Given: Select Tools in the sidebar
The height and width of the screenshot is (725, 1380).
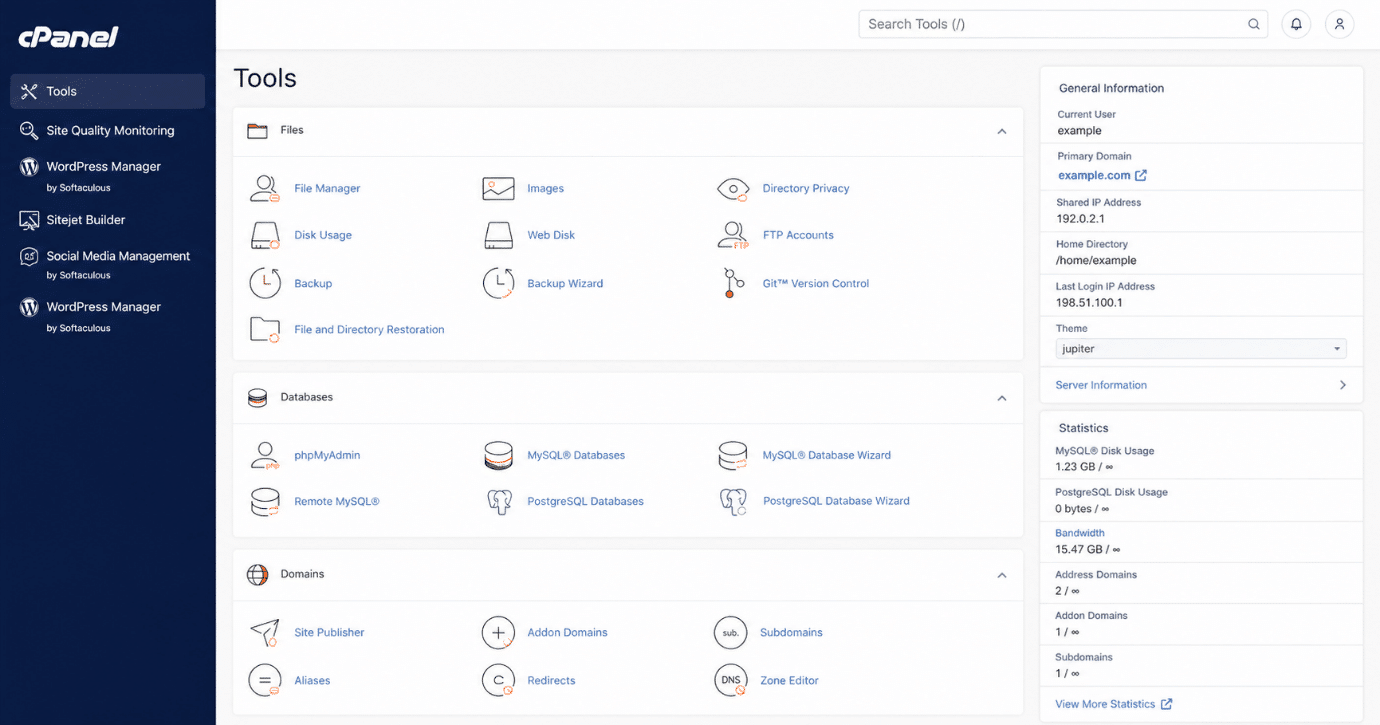Looking at the screenshot, I should pyautogui.click(x=108, y=91).
